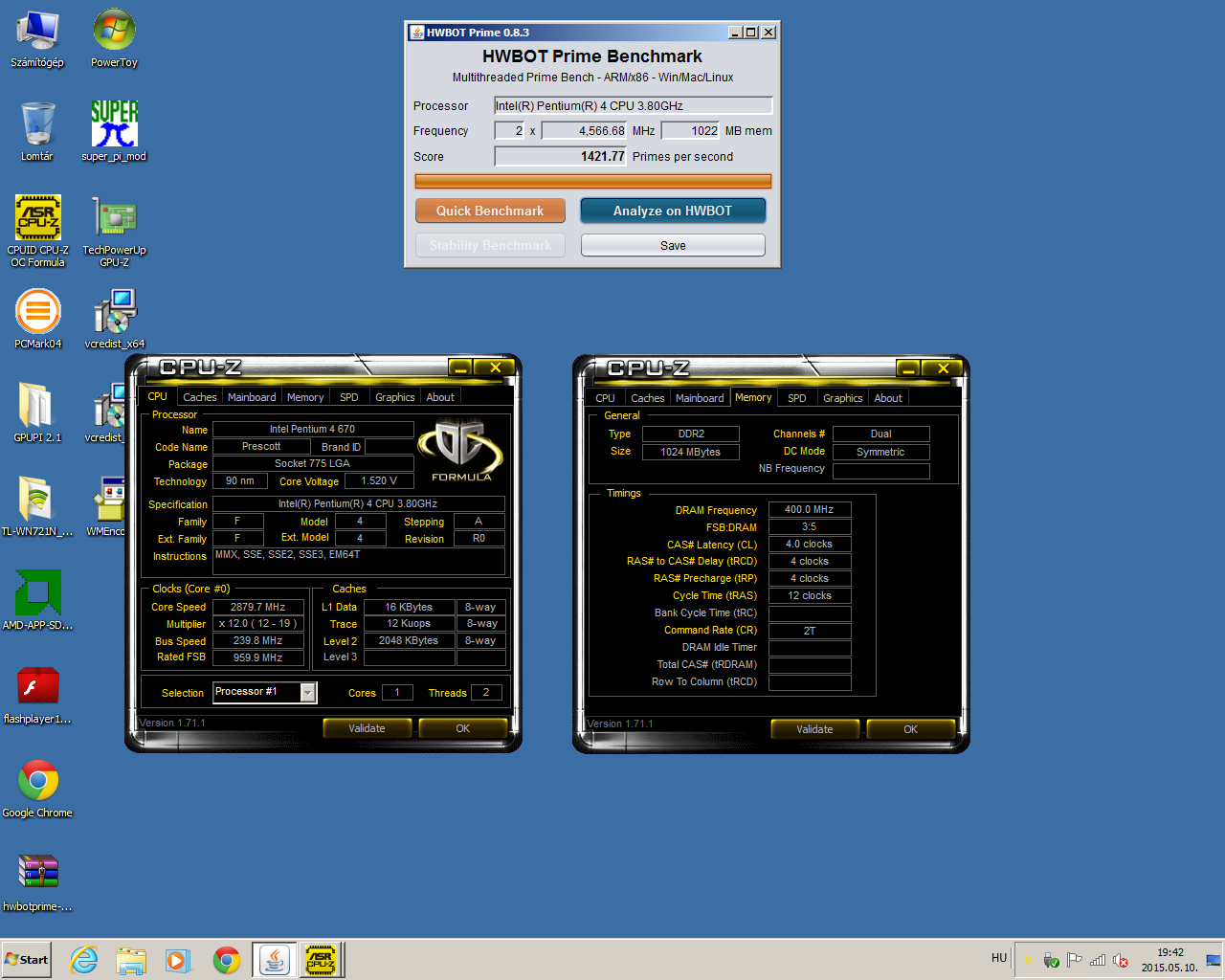The width and height of the screenshot is (1225, 980).
Task: Launch TechPowerUp GPU-Z icon
Action: tap(114, 231)
